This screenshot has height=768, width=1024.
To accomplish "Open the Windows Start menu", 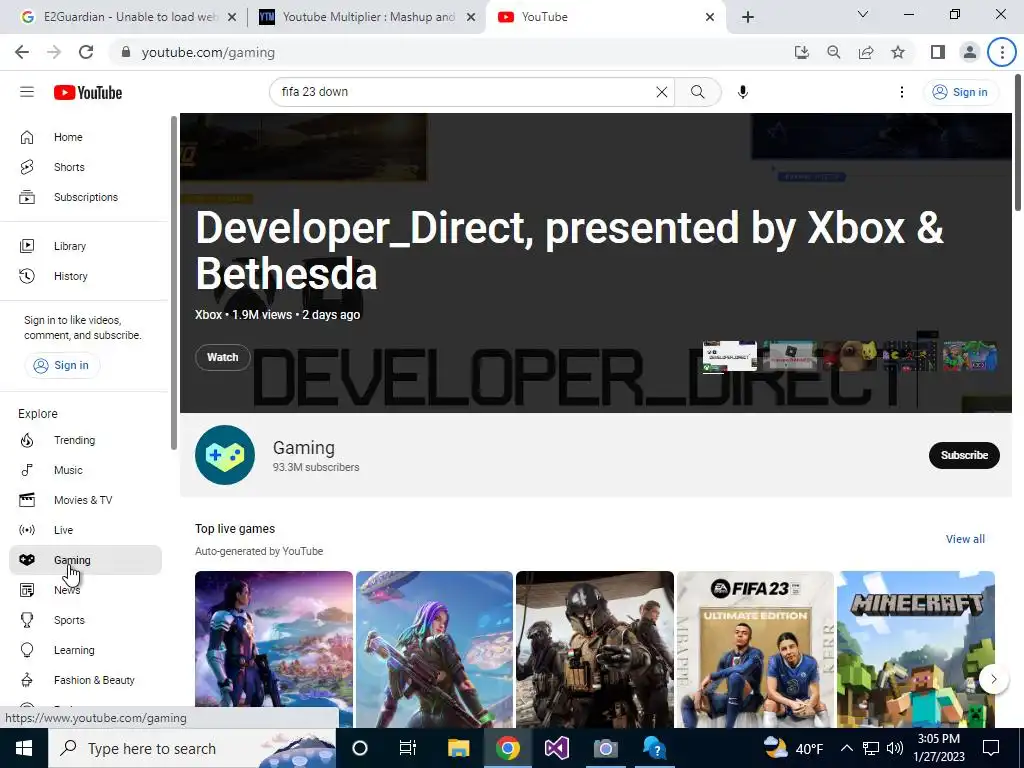I will [x=24, y=748].
